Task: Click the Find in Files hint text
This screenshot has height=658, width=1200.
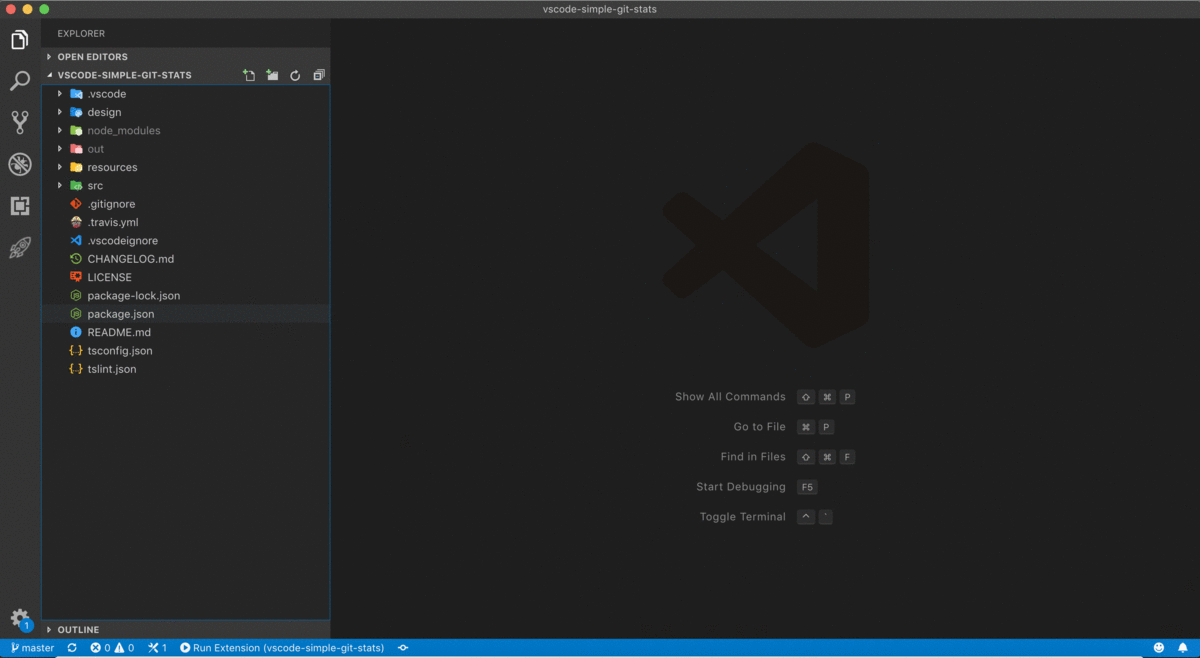Action: click(x=753, y=457)
